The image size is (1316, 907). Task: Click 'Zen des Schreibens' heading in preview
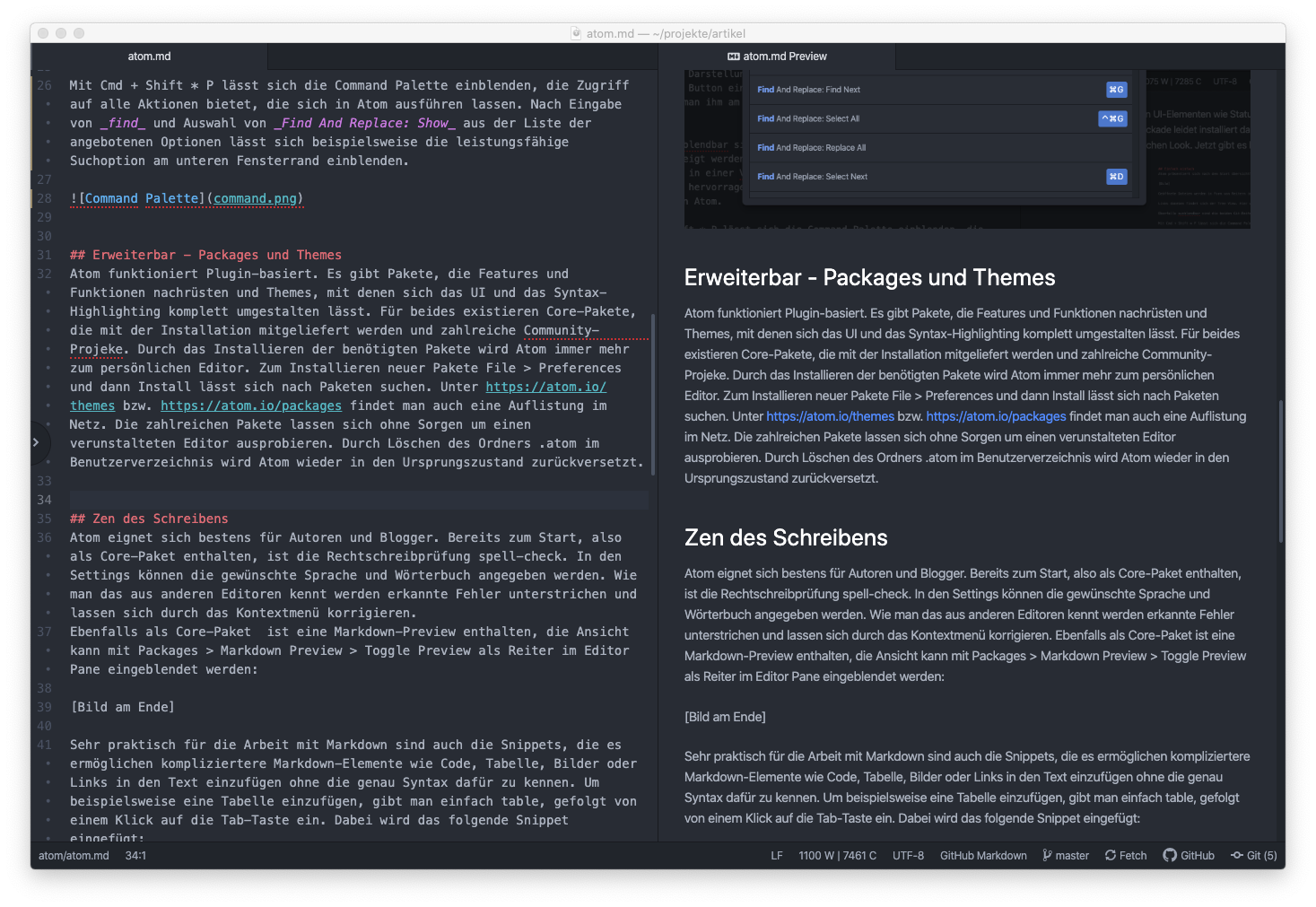(786, 537)
